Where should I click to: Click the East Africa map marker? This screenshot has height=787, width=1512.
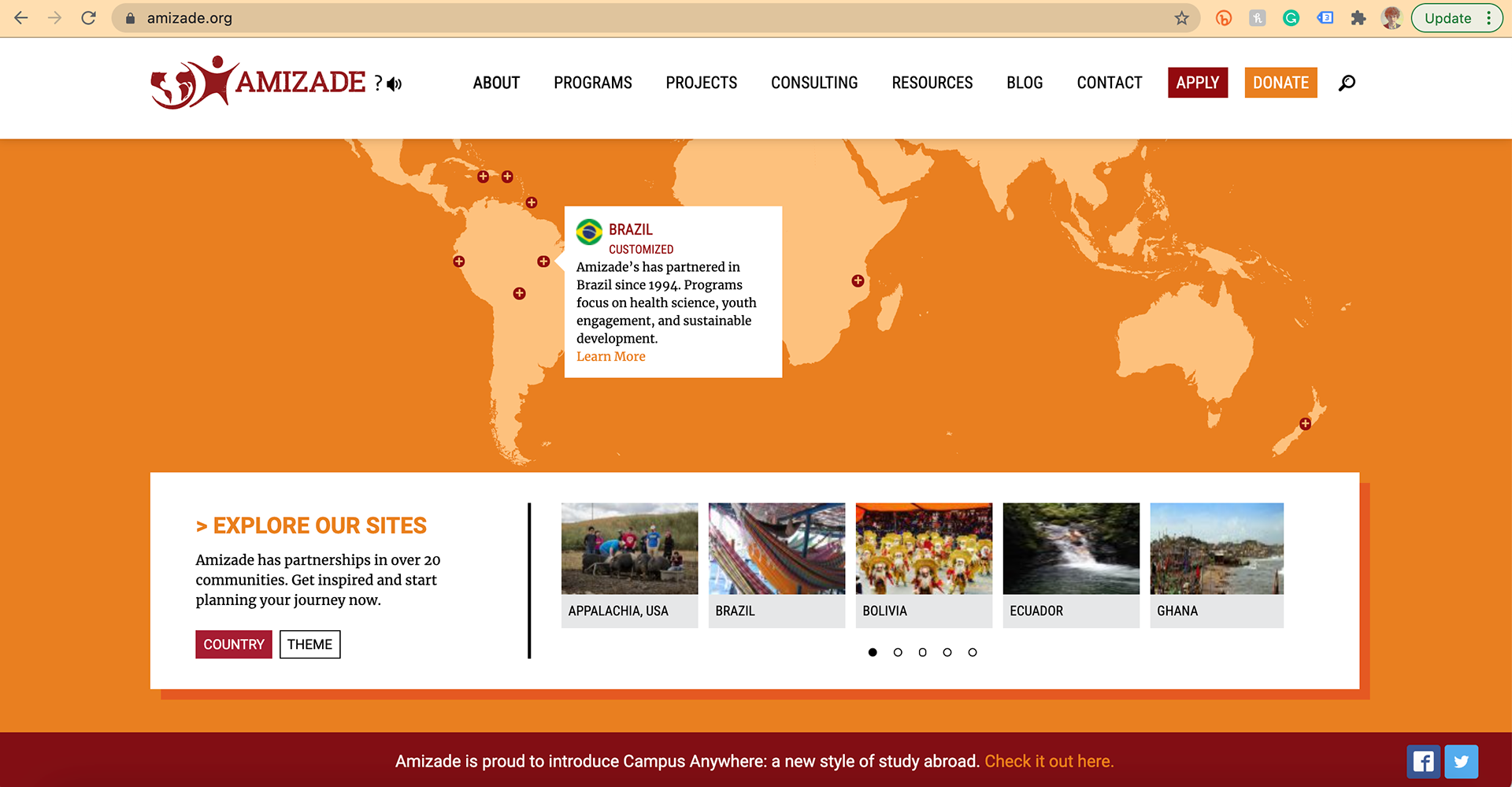pyautogui.click(x=858, y=281)
